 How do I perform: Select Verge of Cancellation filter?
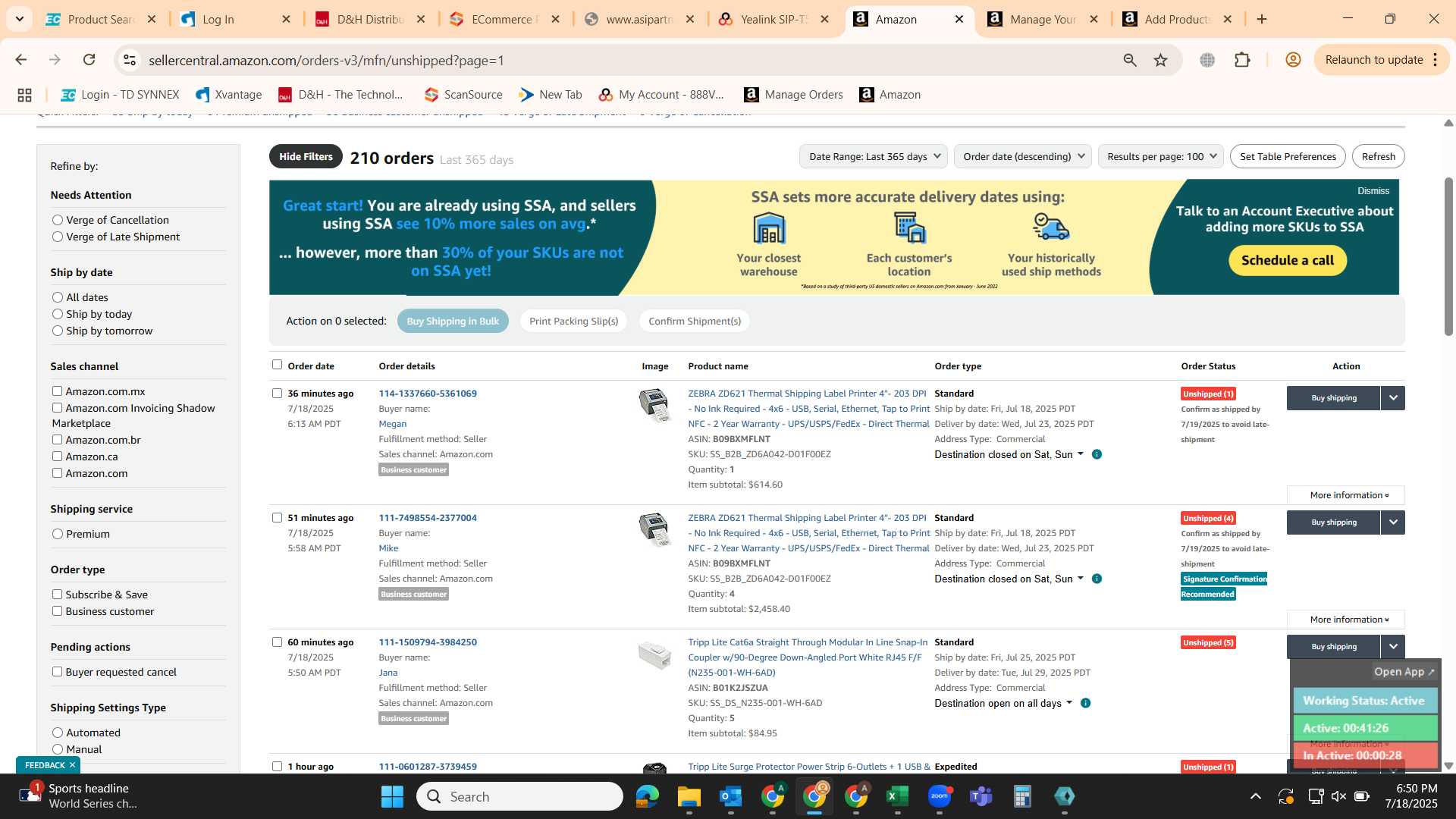[58, 220]
